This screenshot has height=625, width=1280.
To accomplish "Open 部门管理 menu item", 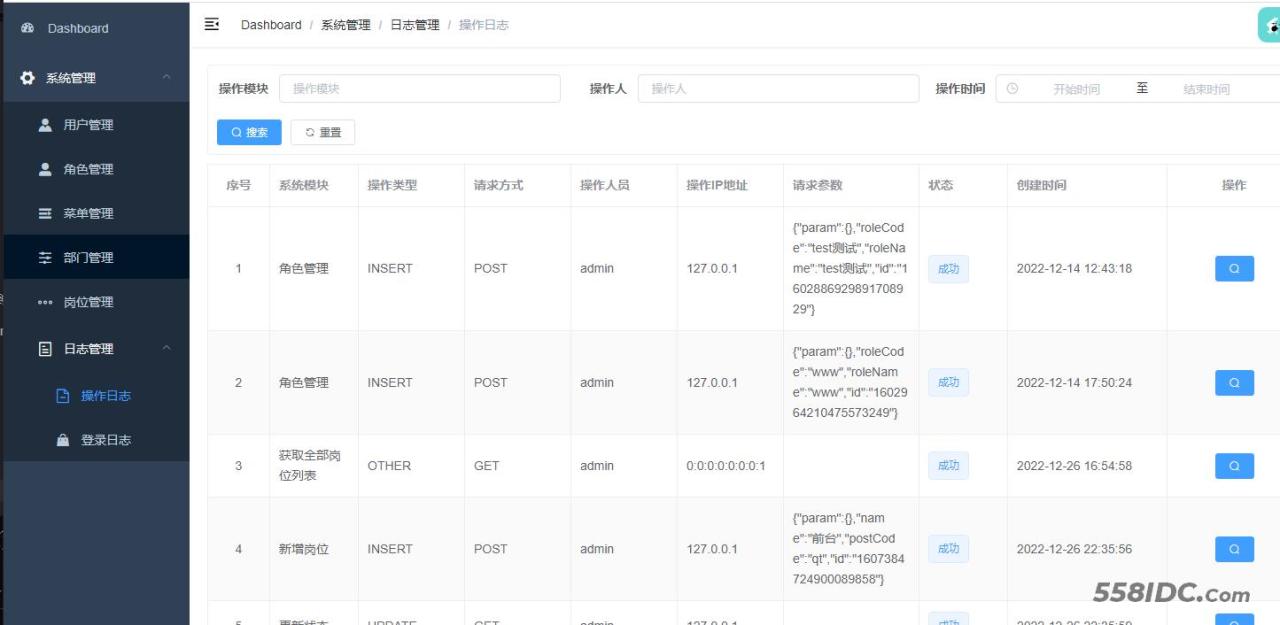I will pyautogui.click(x=95, y=257).
